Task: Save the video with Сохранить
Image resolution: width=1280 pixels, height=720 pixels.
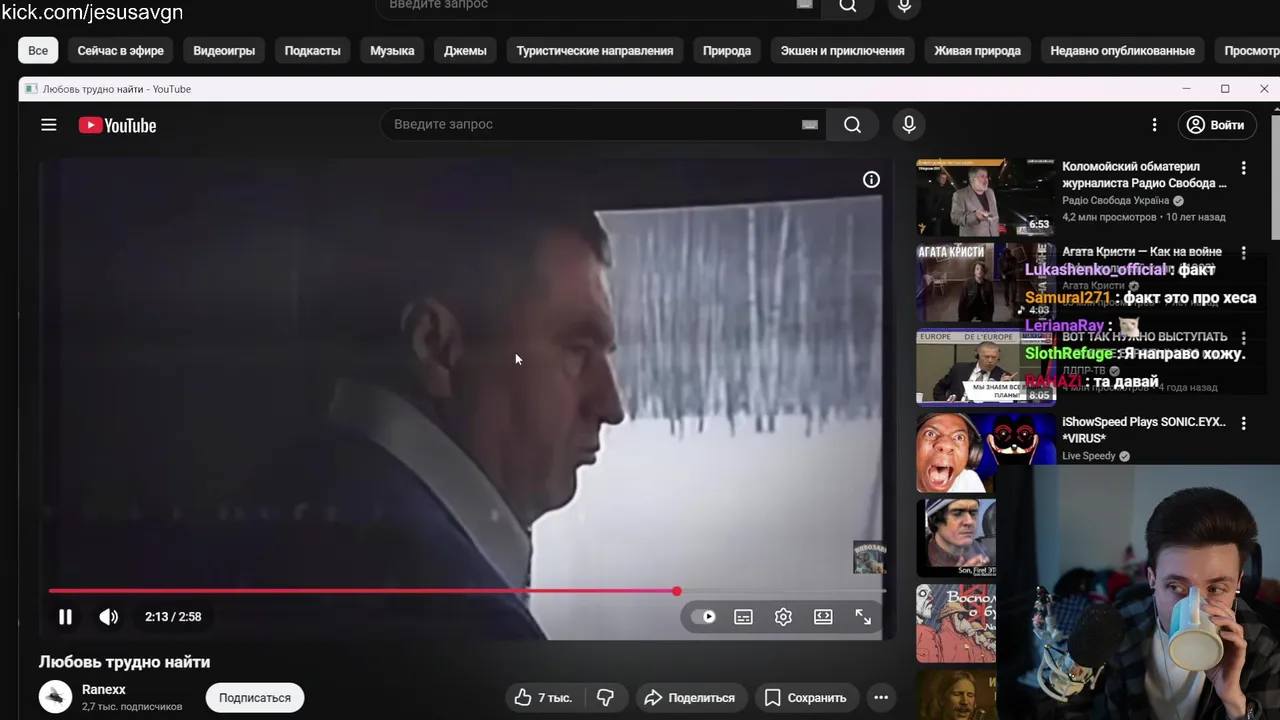Action: click(806, 698)
